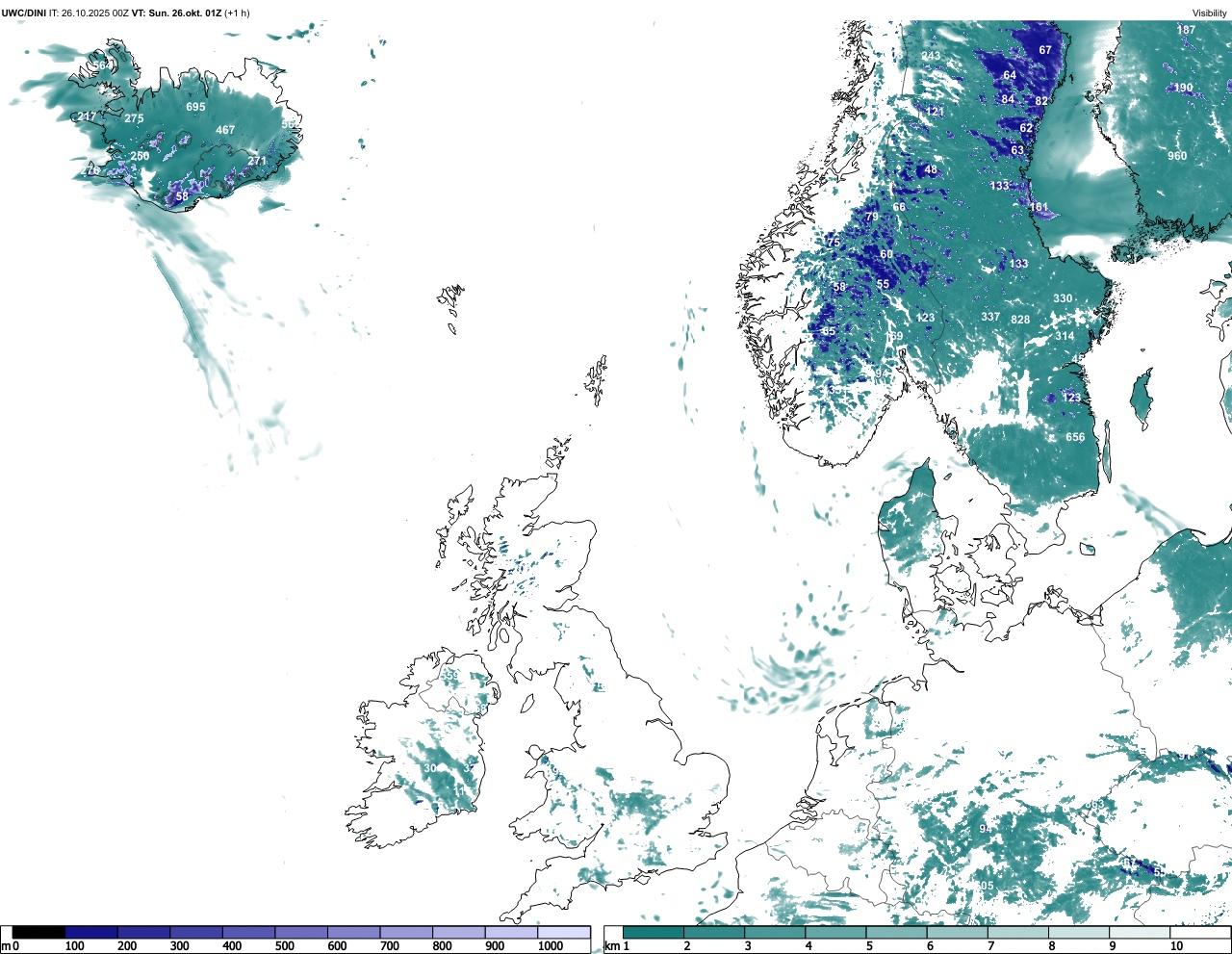The height and width of the screenshot is (954, 1232).
Task: Click the '48' value over central Scandinavia
Action: point(931,170)
